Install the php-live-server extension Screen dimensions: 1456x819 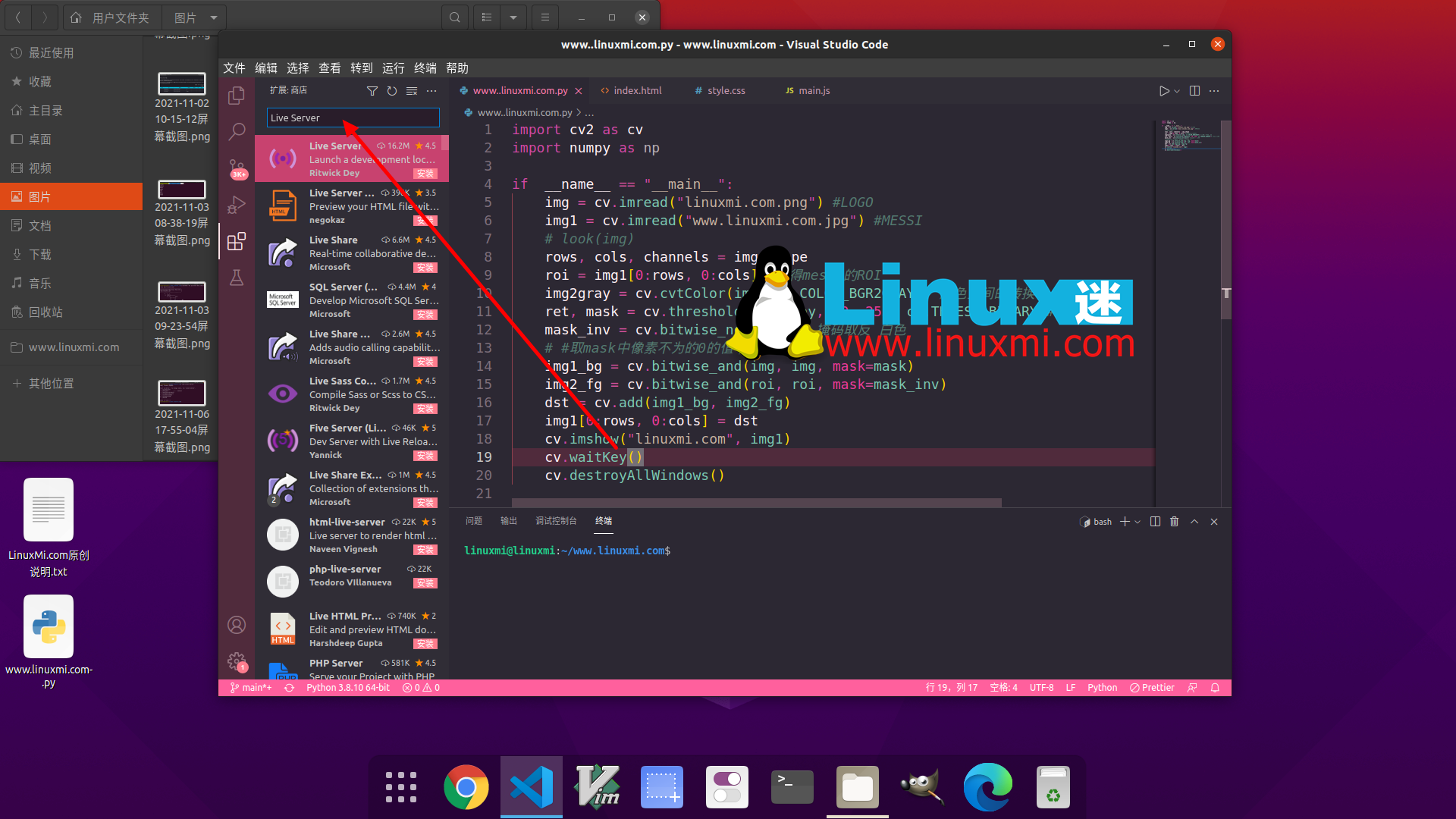click(425, 583)
